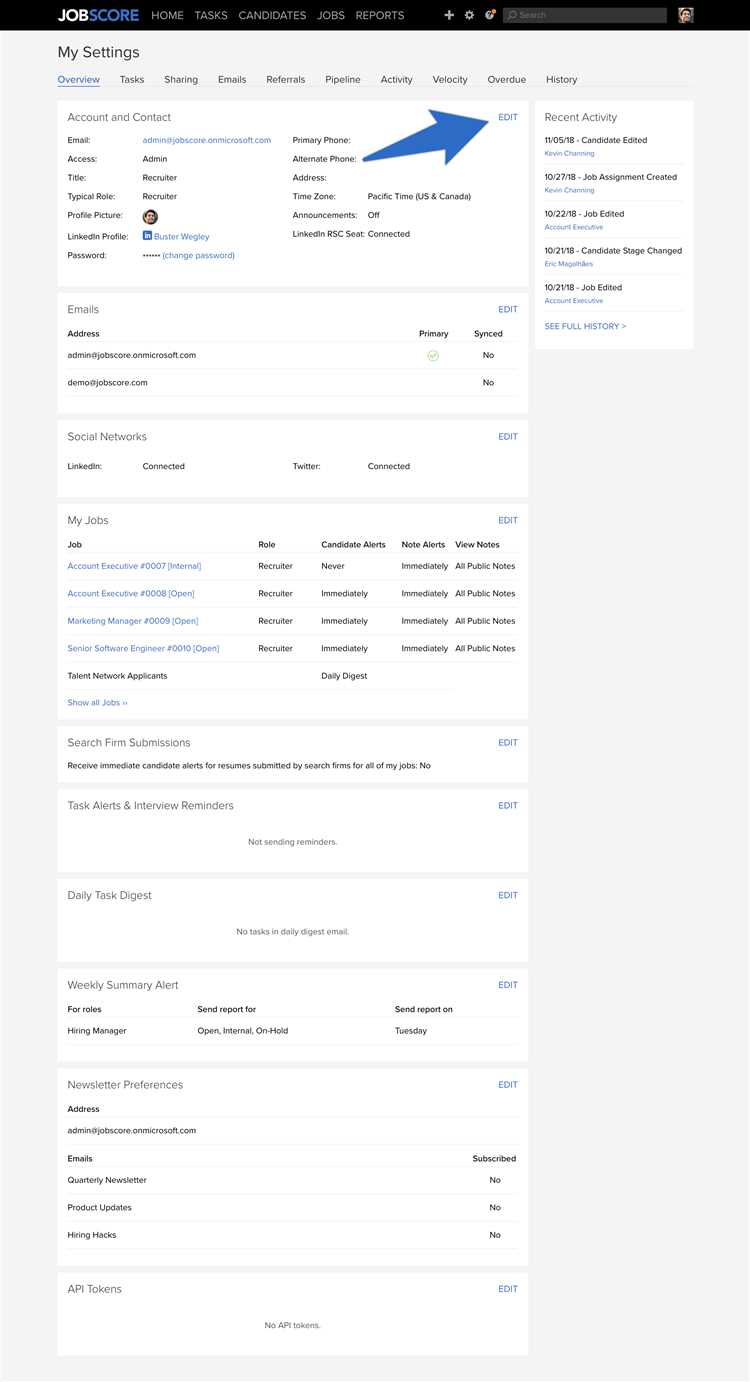Open the Buster Wegley LinkedIn profile link
Viewport: 750px width, 1382px height.
click(182, 237)
